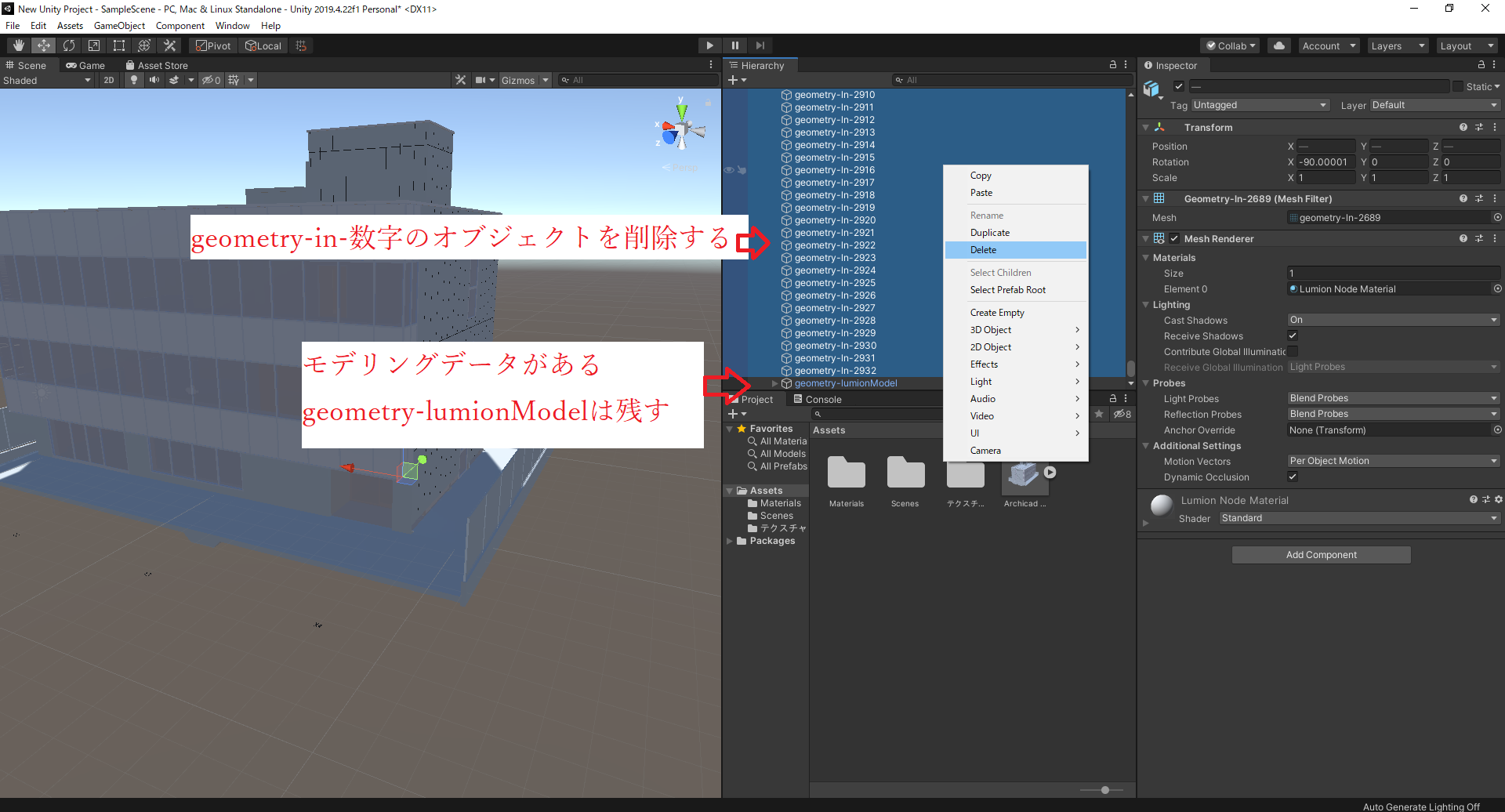Lock the Inspector panel
The width and height of the screenshot is (1505, 812).
tap(1481, 65)
